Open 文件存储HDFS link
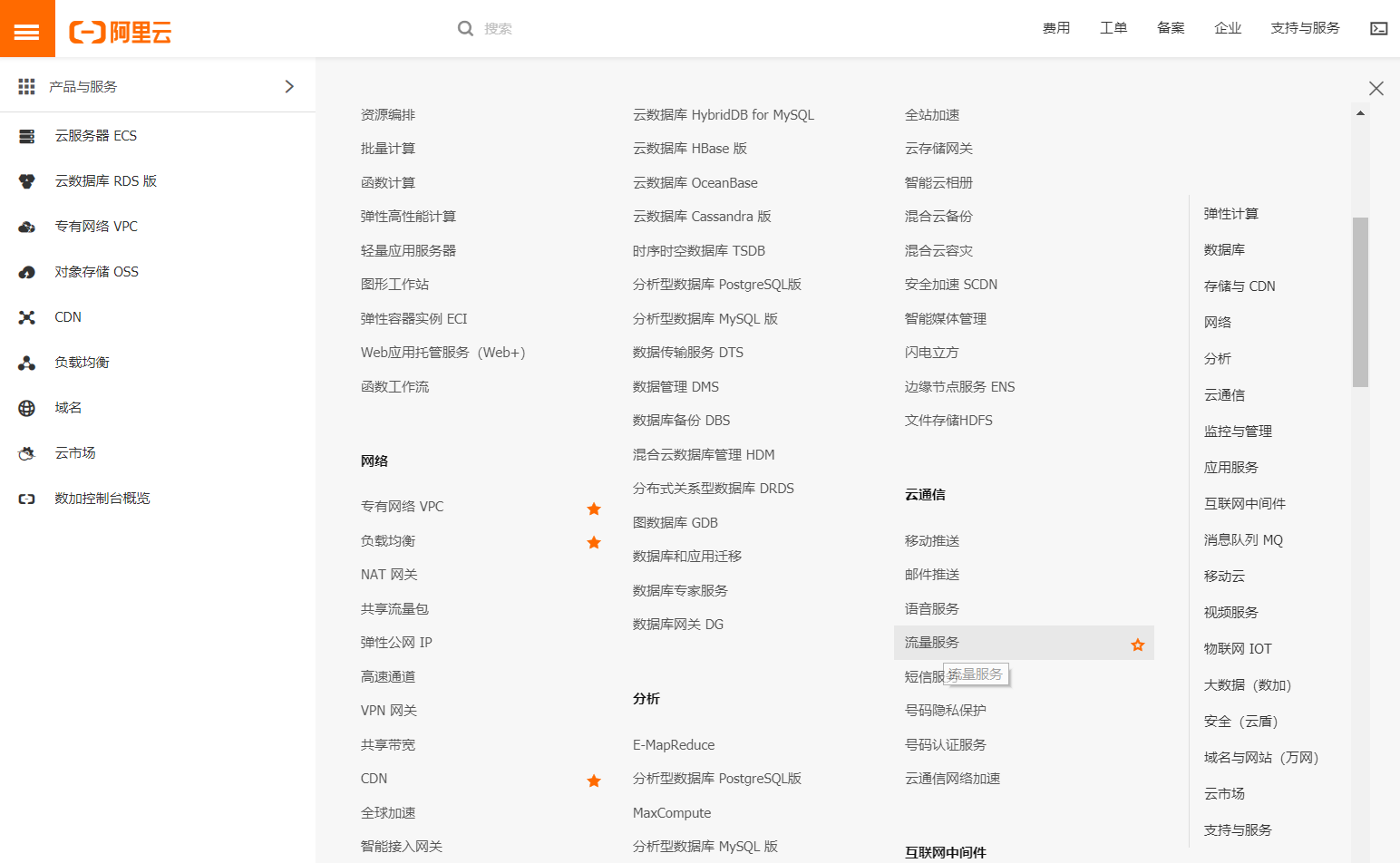The image size is (1400, 863). click(948, 421)
